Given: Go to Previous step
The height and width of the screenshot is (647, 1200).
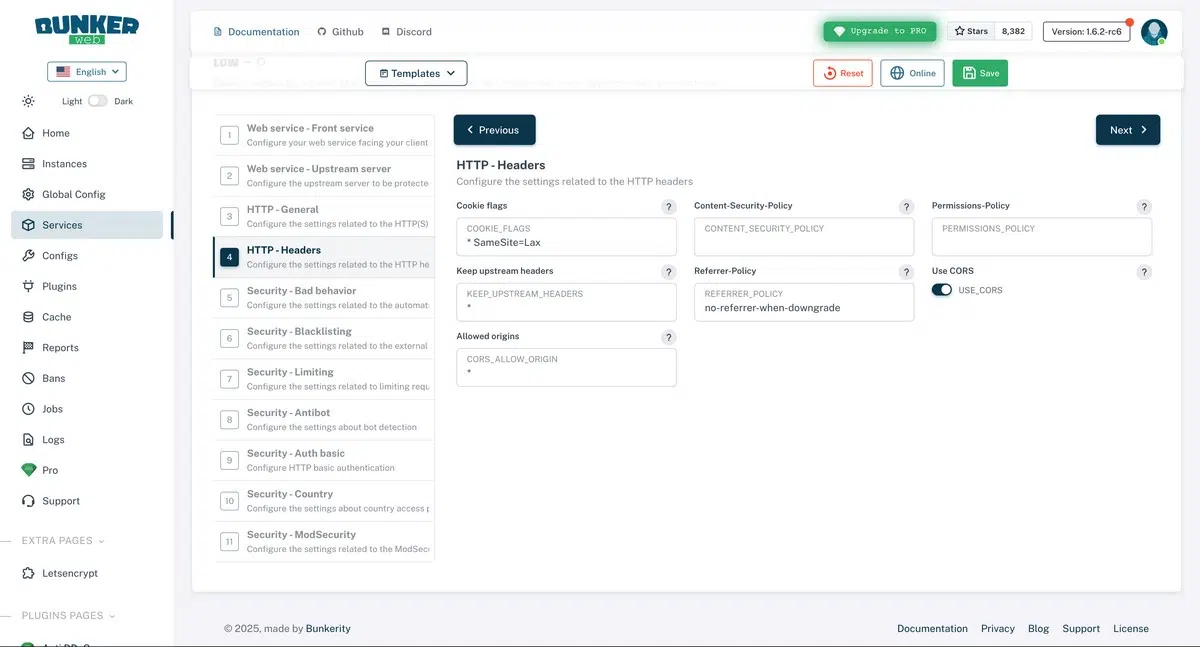Looking at the screenshot, I should [x=494, y=130].
